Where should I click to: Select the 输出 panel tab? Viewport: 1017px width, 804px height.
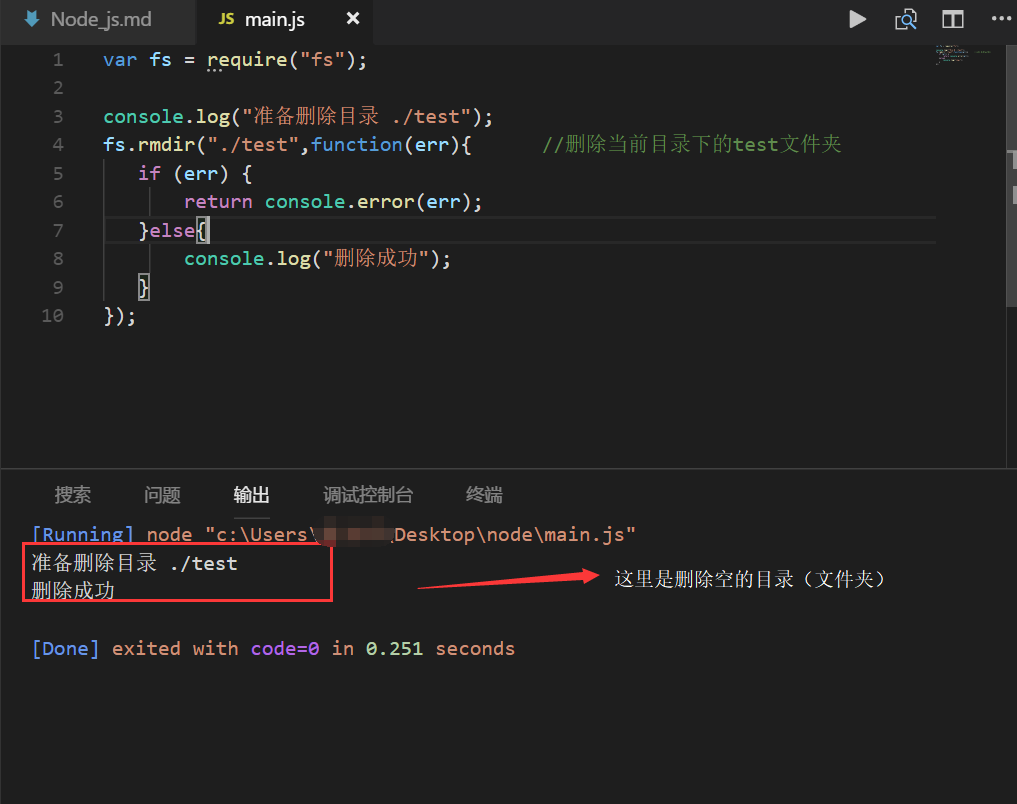click(x=251, y=495)
